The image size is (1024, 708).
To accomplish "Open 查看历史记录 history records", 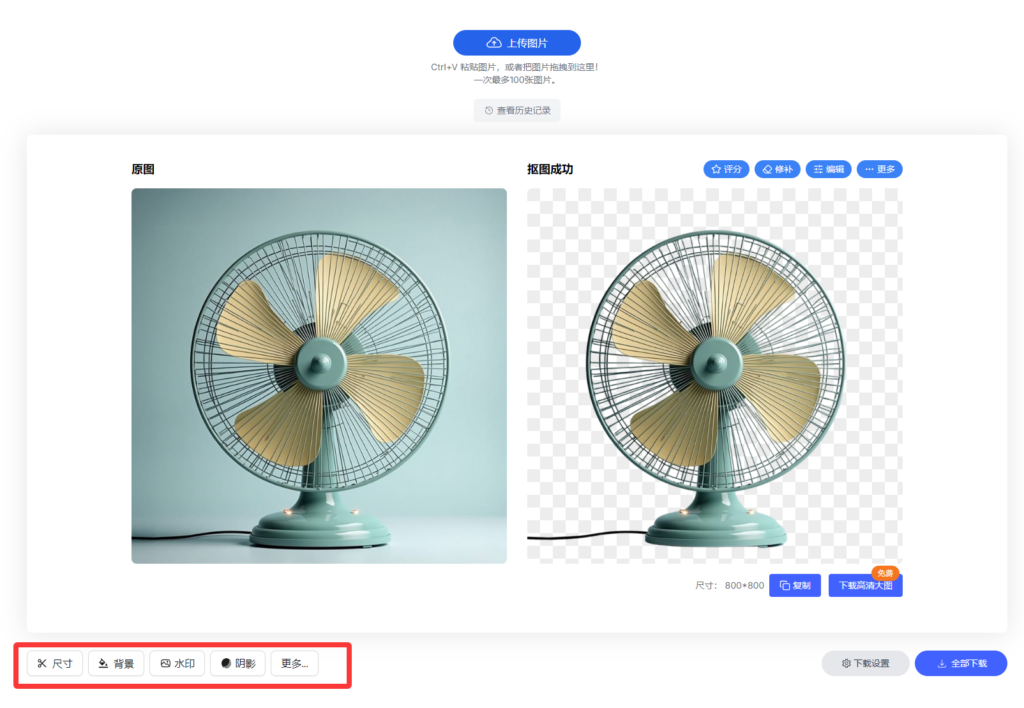I will (517, 110).
